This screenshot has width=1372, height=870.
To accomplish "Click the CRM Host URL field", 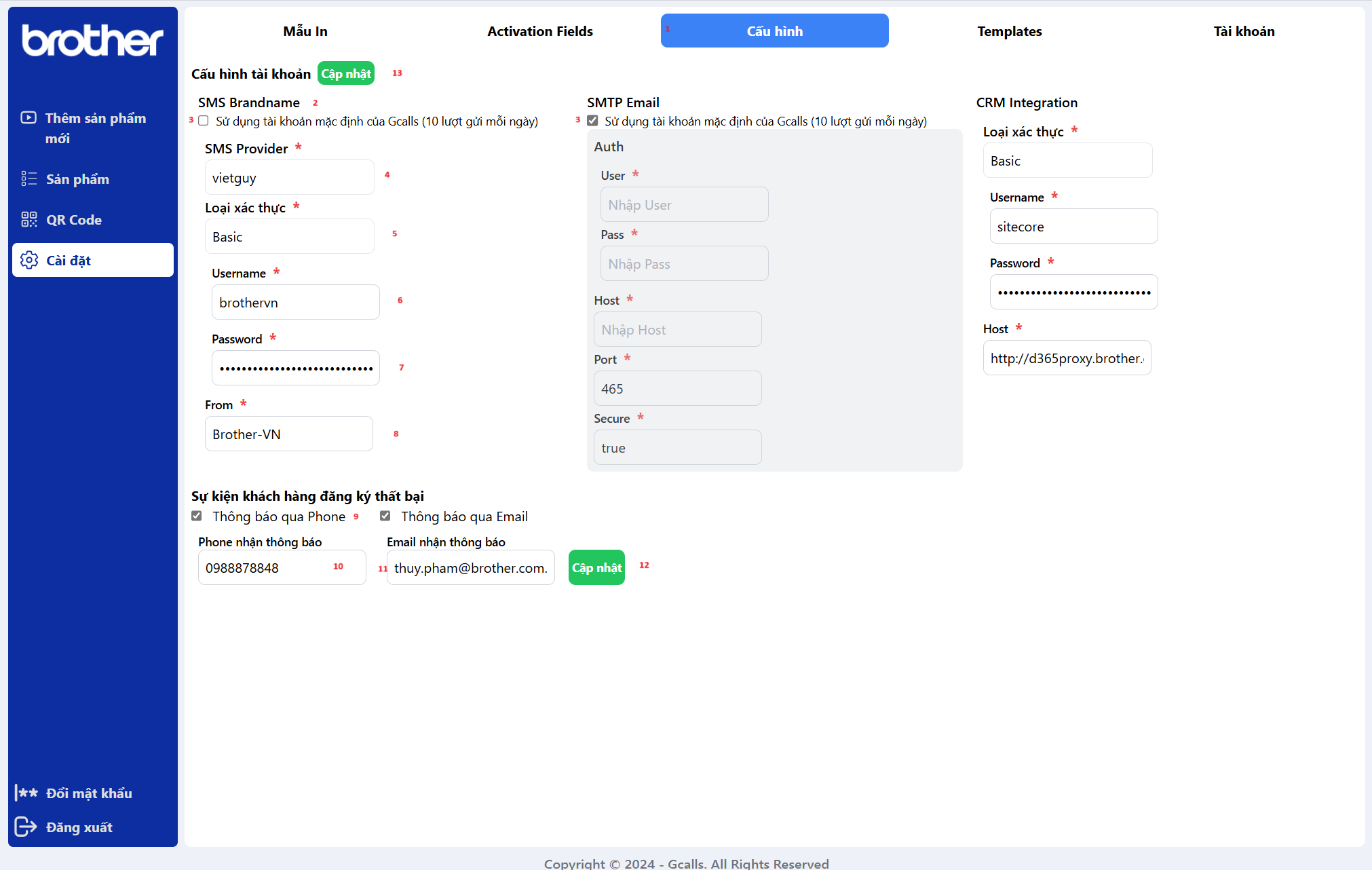I will pyautogui.click(x=1067, y=358).
